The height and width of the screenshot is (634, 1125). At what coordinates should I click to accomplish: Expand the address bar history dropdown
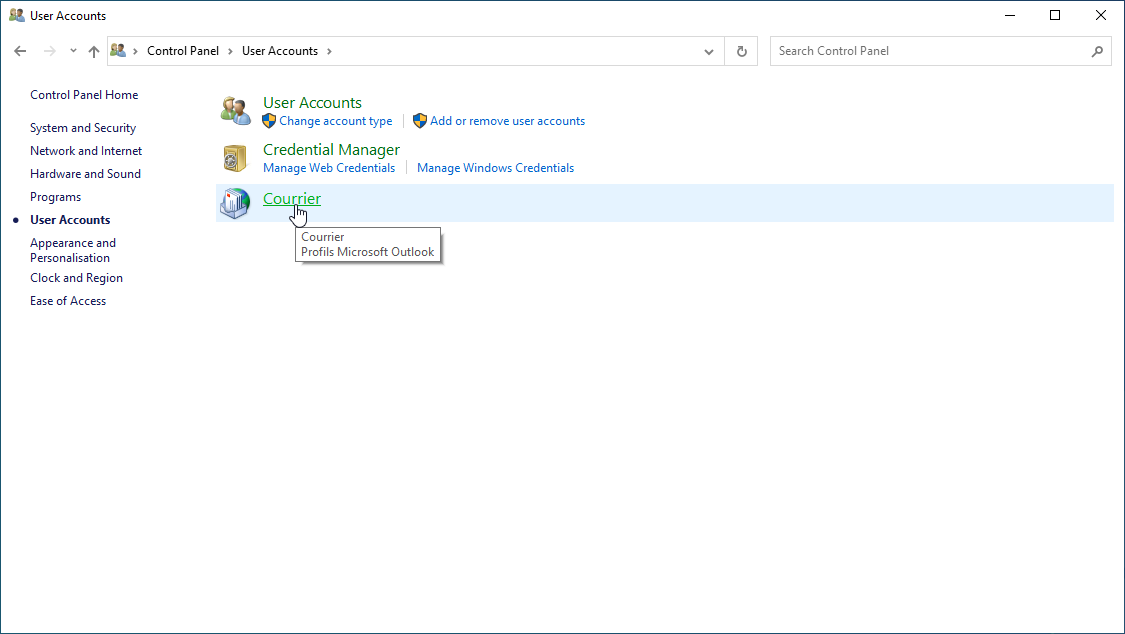tap(709, 51)
